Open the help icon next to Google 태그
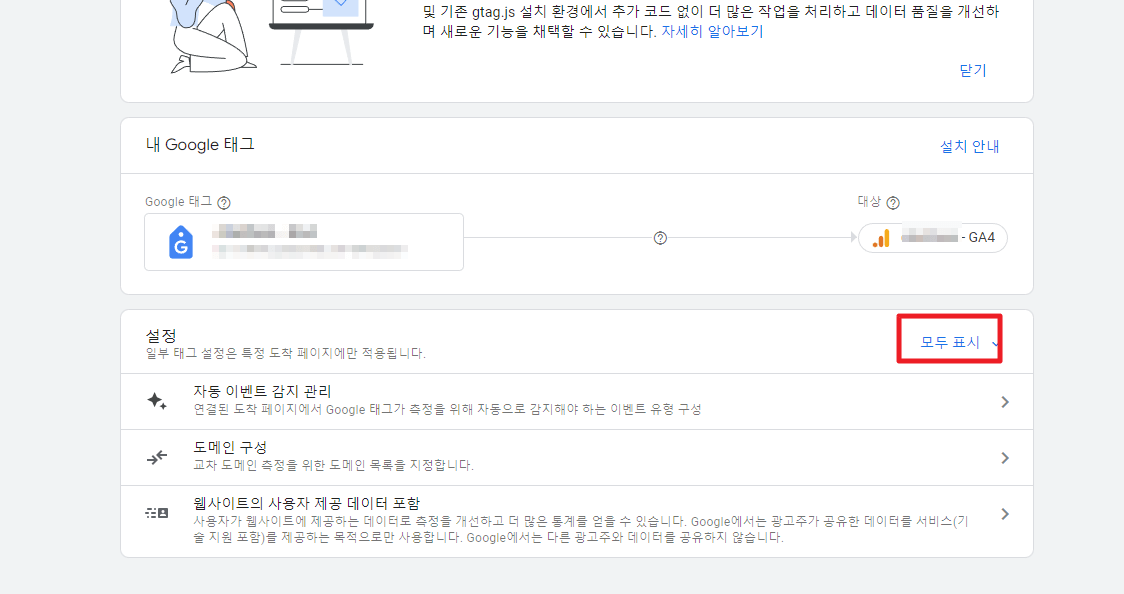Viewport: 1124px width, 594px height. [x=223, y=202]
